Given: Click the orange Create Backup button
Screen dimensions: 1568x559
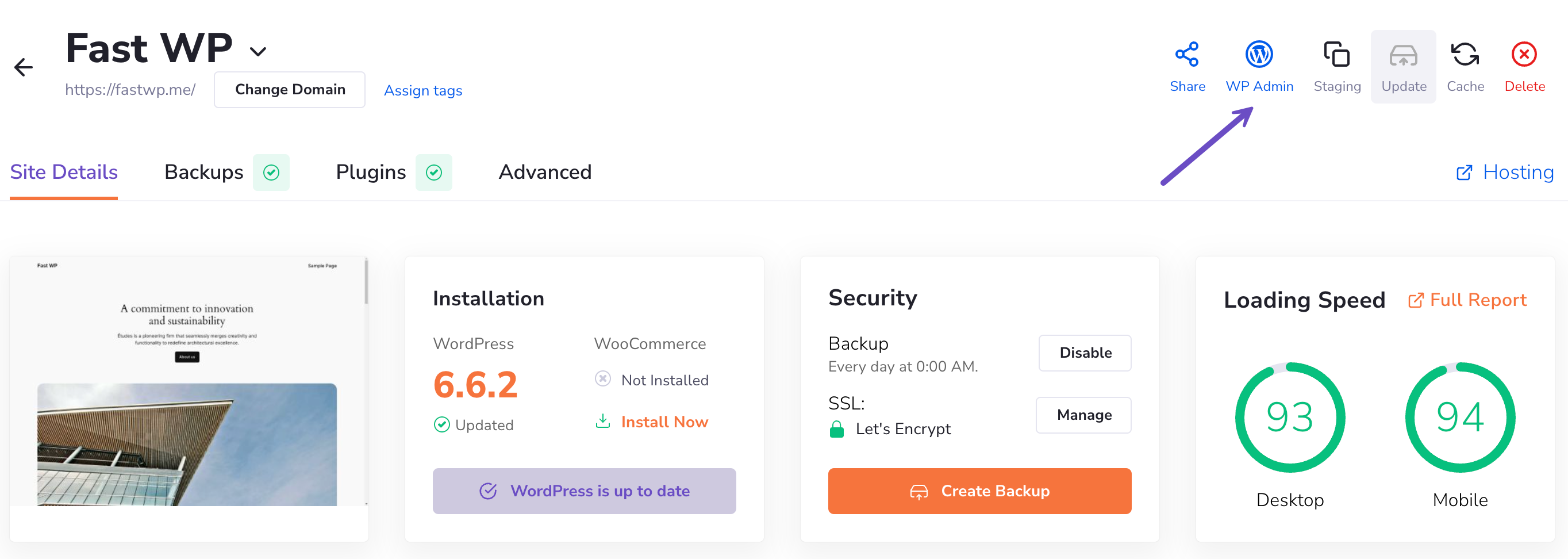Looking at the screenshot, I should coord(979,491).
